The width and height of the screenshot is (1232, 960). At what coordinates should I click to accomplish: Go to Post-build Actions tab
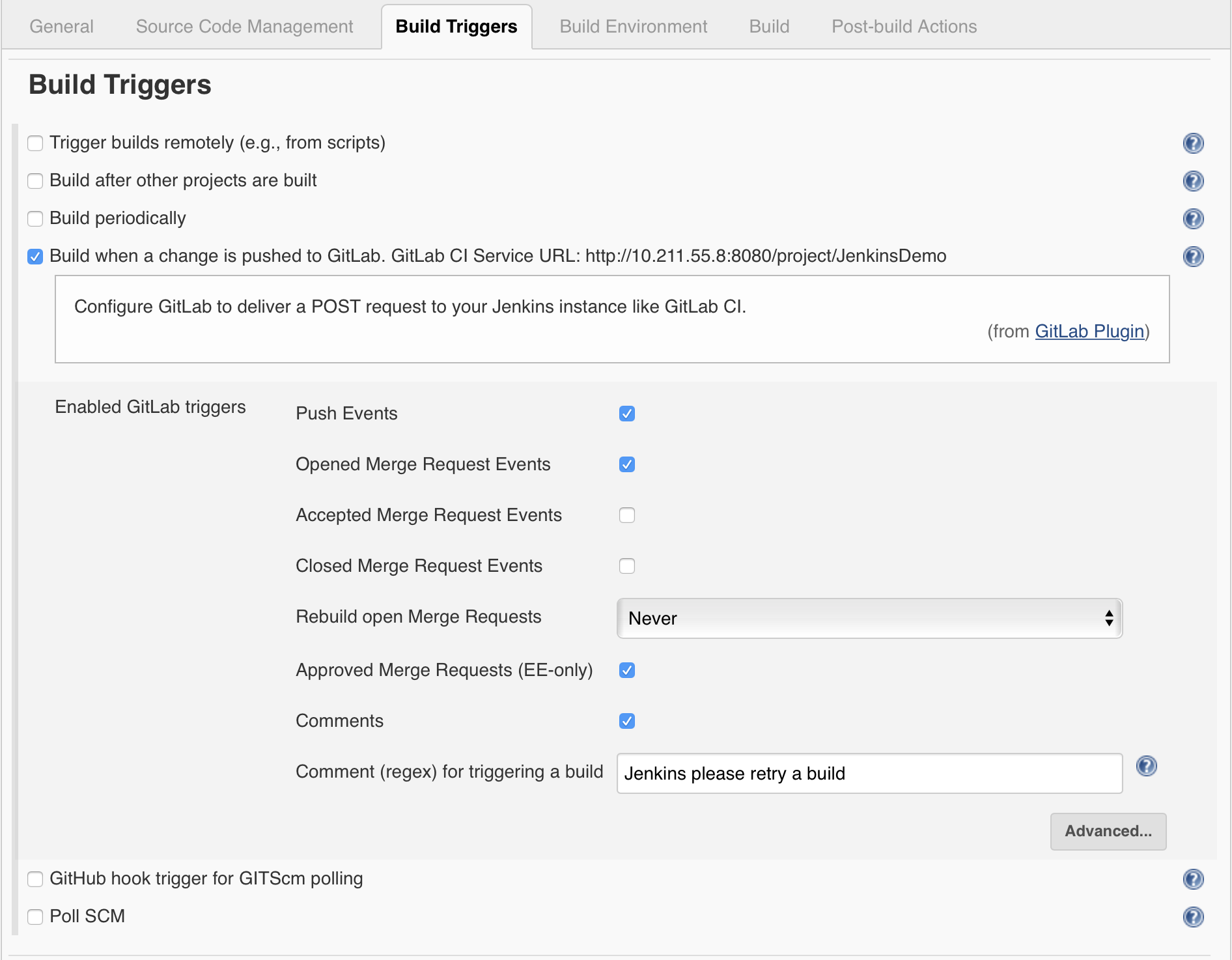pyautogui.click(x=904, y=27)
